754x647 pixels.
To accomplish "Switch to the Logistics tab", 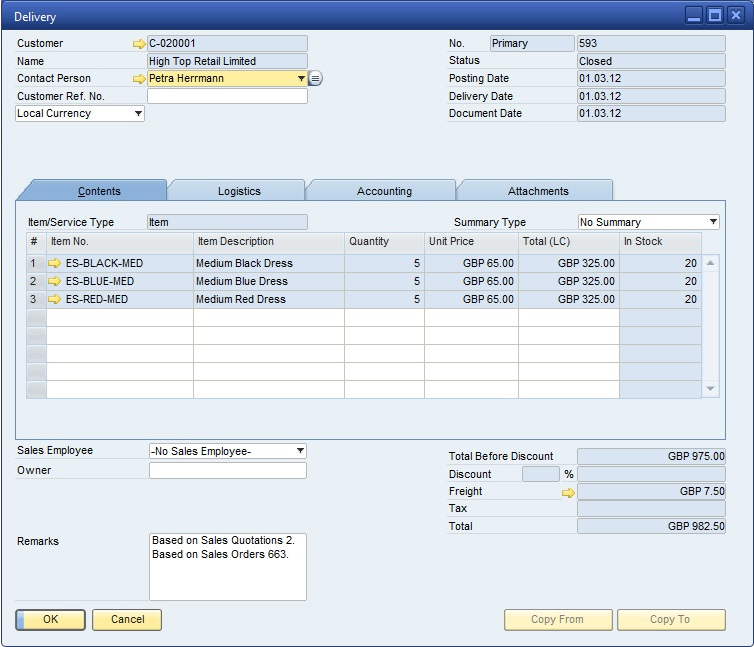I will point(239,191).
